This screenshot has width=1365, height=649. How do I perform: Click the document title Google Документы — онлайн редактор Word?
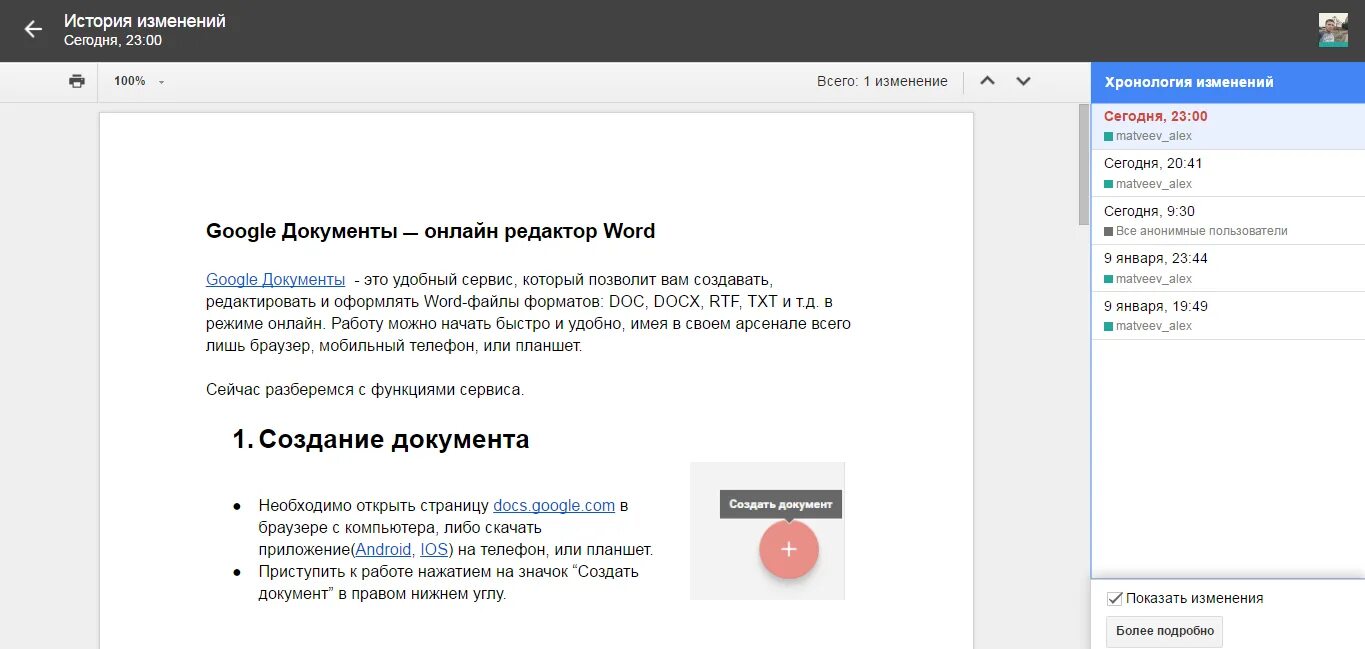click(430, 231)
